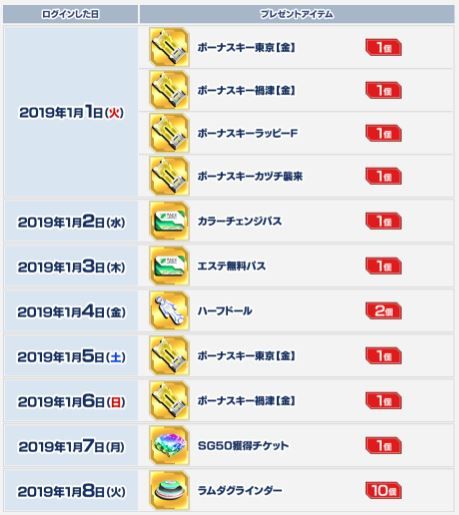Click the ラムダグラインダー grinder icon
459x515 pixels.
[x=169, y=490]
